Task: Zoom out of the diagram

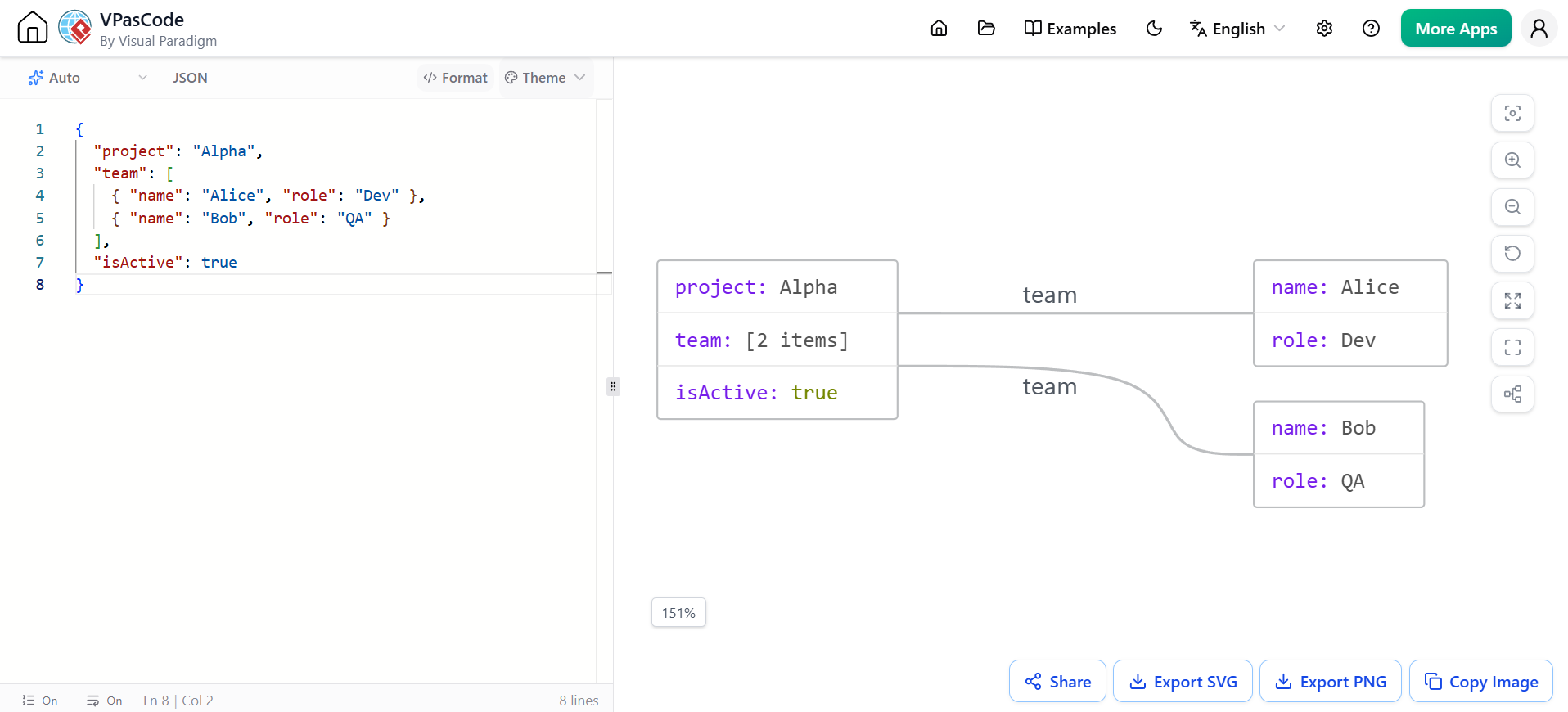Action: coord(1512,206)
